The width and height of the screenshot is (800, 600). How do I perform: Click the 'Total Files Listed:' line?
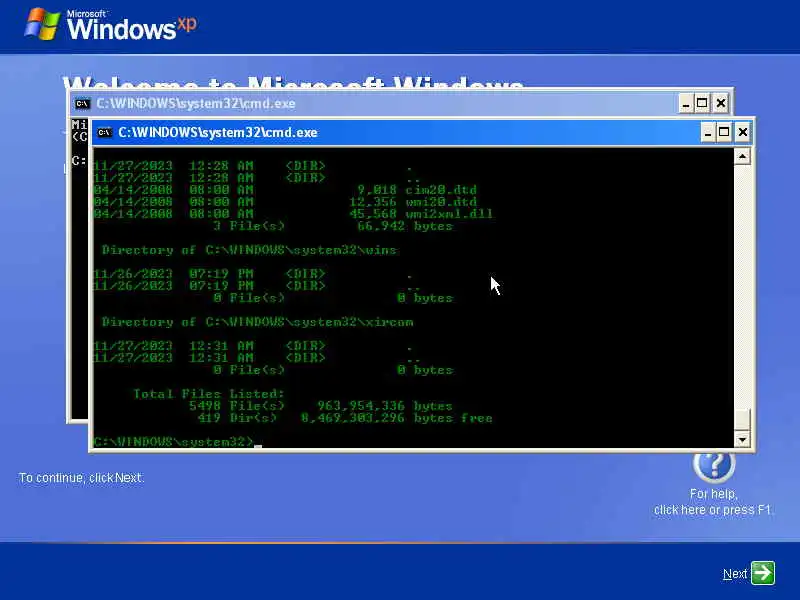click(x=208, y=394)
